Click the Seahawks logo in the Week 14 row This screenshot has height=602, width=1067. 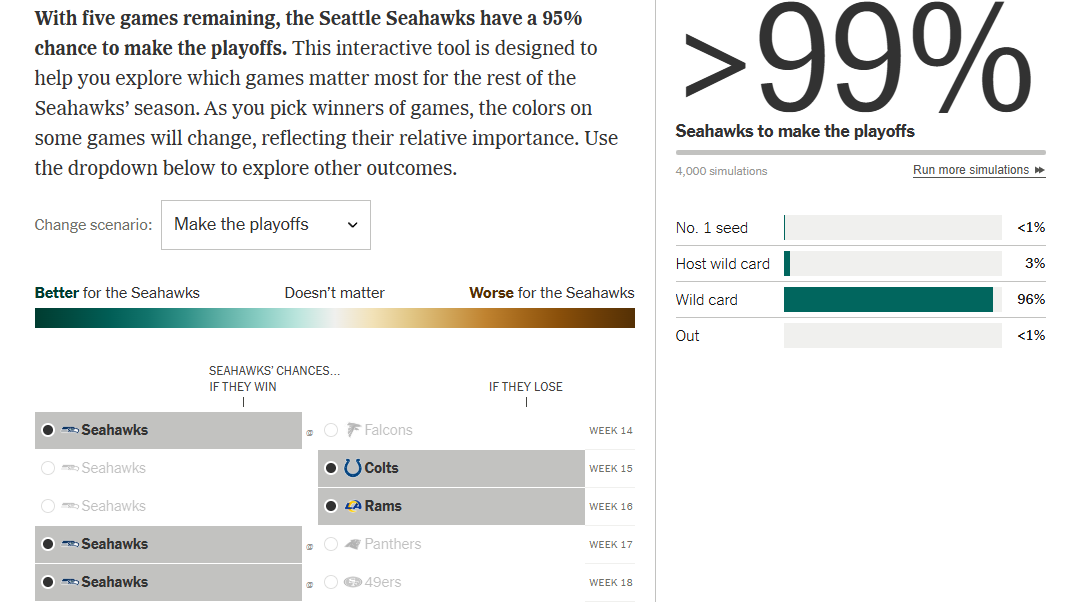pos(70,430)
